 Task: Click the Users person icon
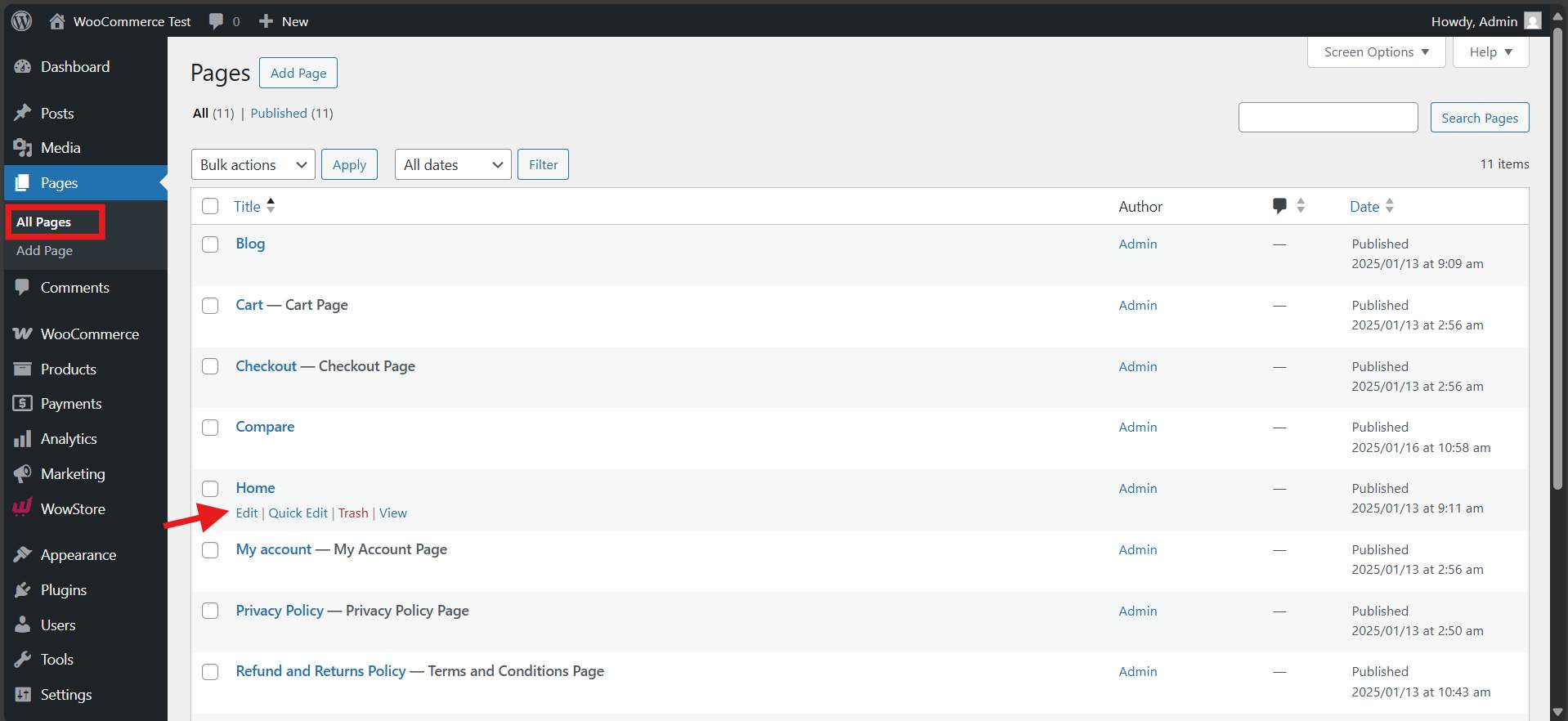point(23,625)
